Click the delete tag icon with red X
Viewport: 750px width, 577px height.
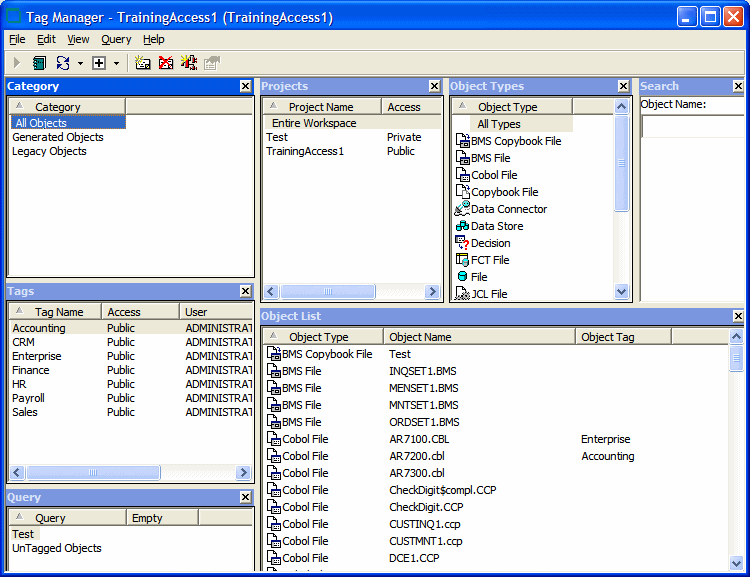[x=166, y=63]
